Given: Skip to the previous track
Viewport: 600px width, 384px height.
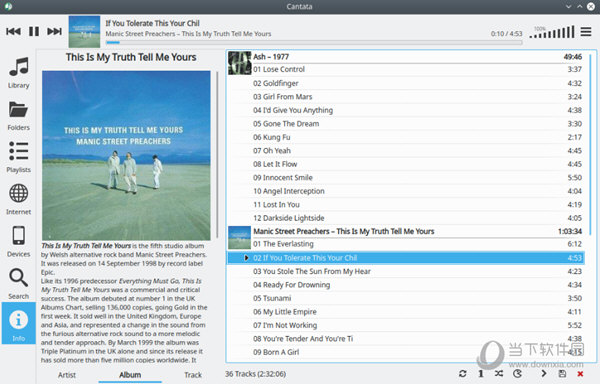Looking at the screenshot, I should pyautogui.click(x=13, y=31).
